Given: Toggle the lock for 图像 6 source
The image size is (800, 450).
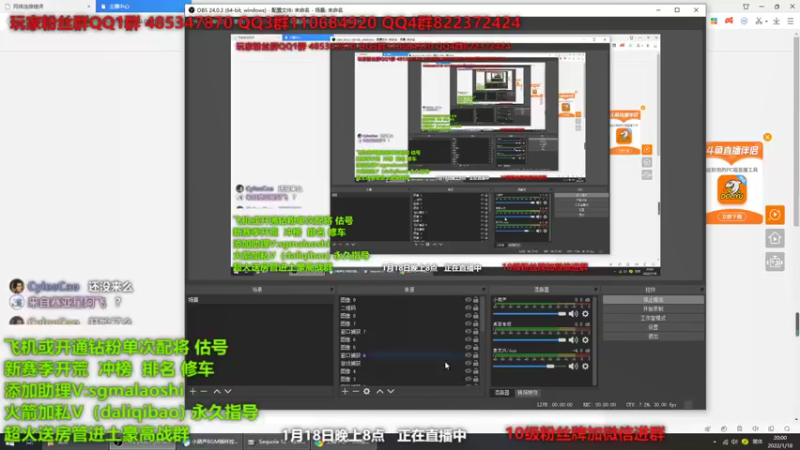Looking at the screenshot, I should coord(476,339).
